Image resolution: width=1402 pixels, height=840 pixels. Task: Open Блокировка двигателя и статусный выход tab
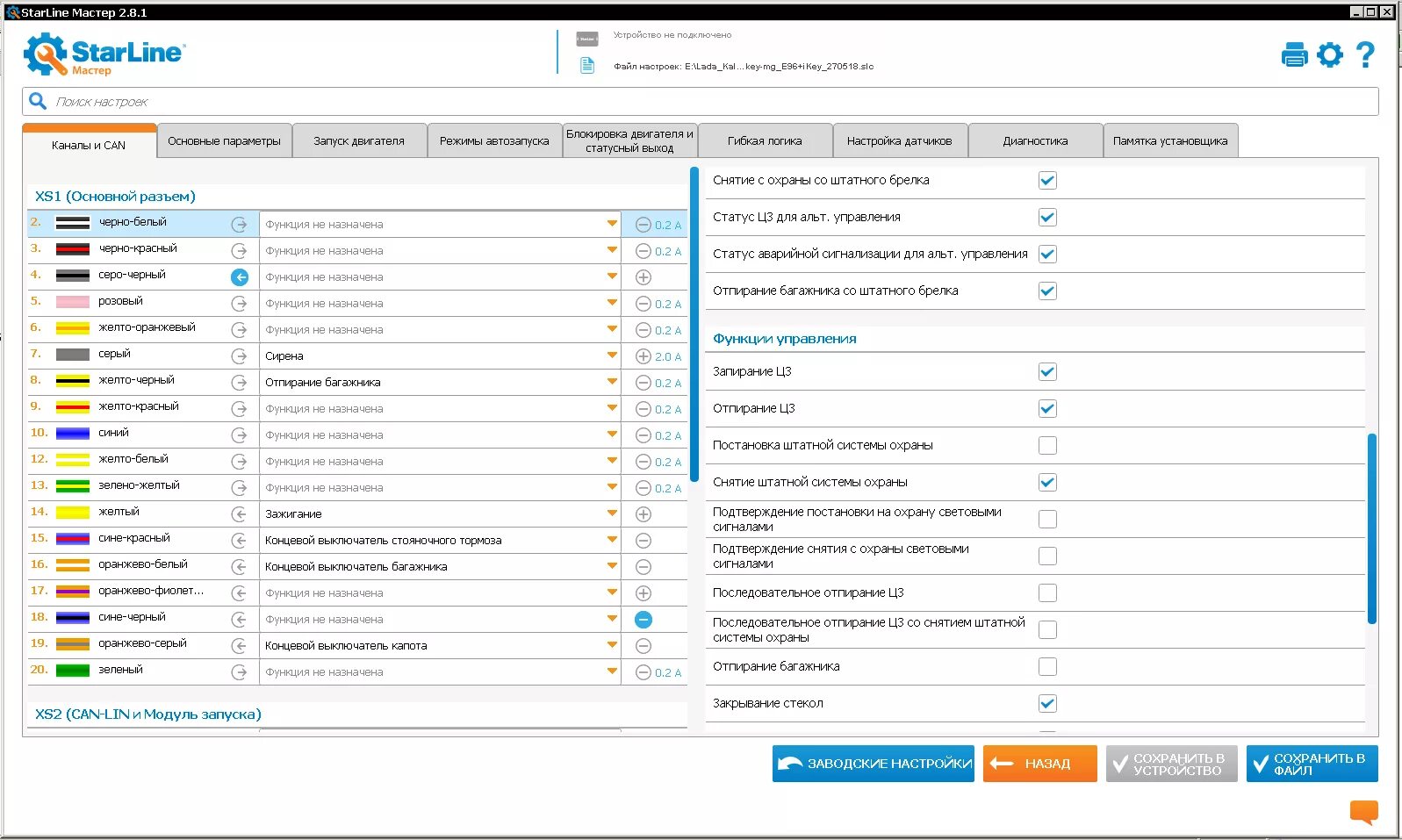tap(629, 140)
